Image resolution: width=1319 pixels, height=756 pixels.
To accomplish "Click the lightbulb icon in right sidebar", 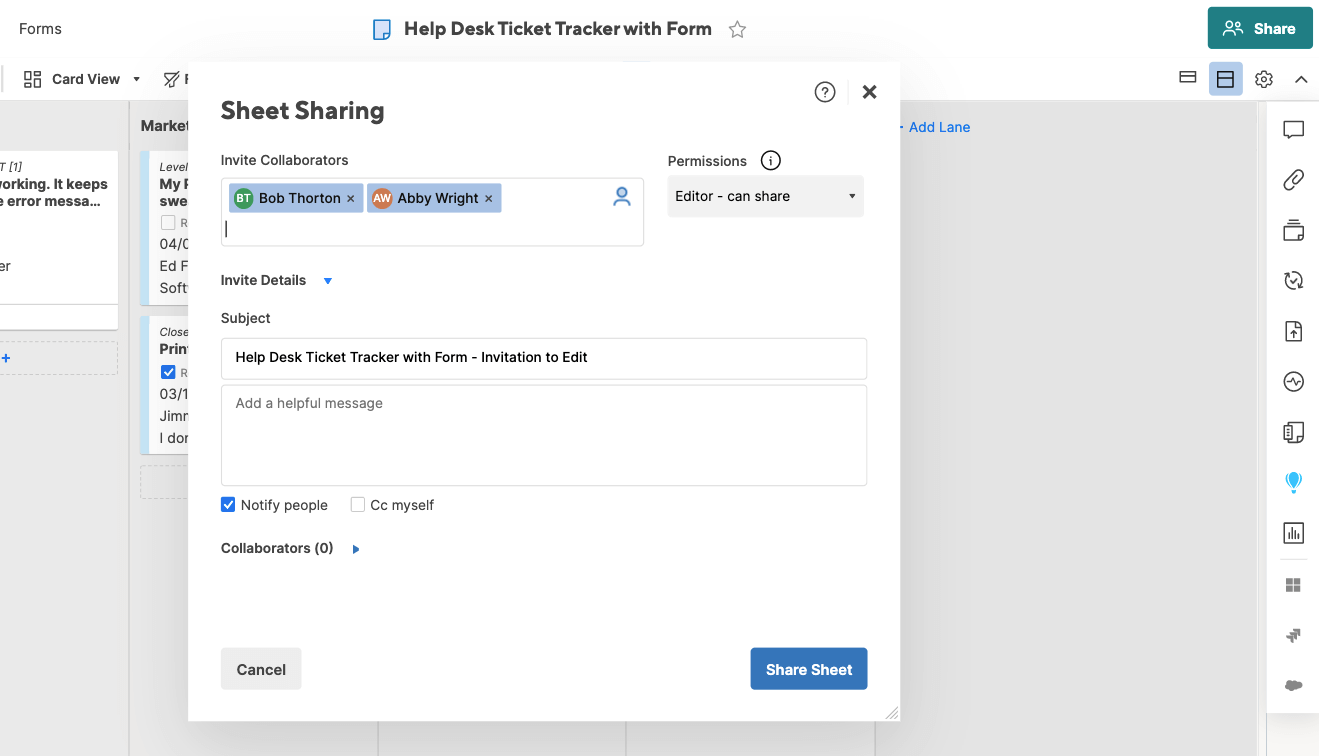I will pyautogui.click(x=1293, y=482).
